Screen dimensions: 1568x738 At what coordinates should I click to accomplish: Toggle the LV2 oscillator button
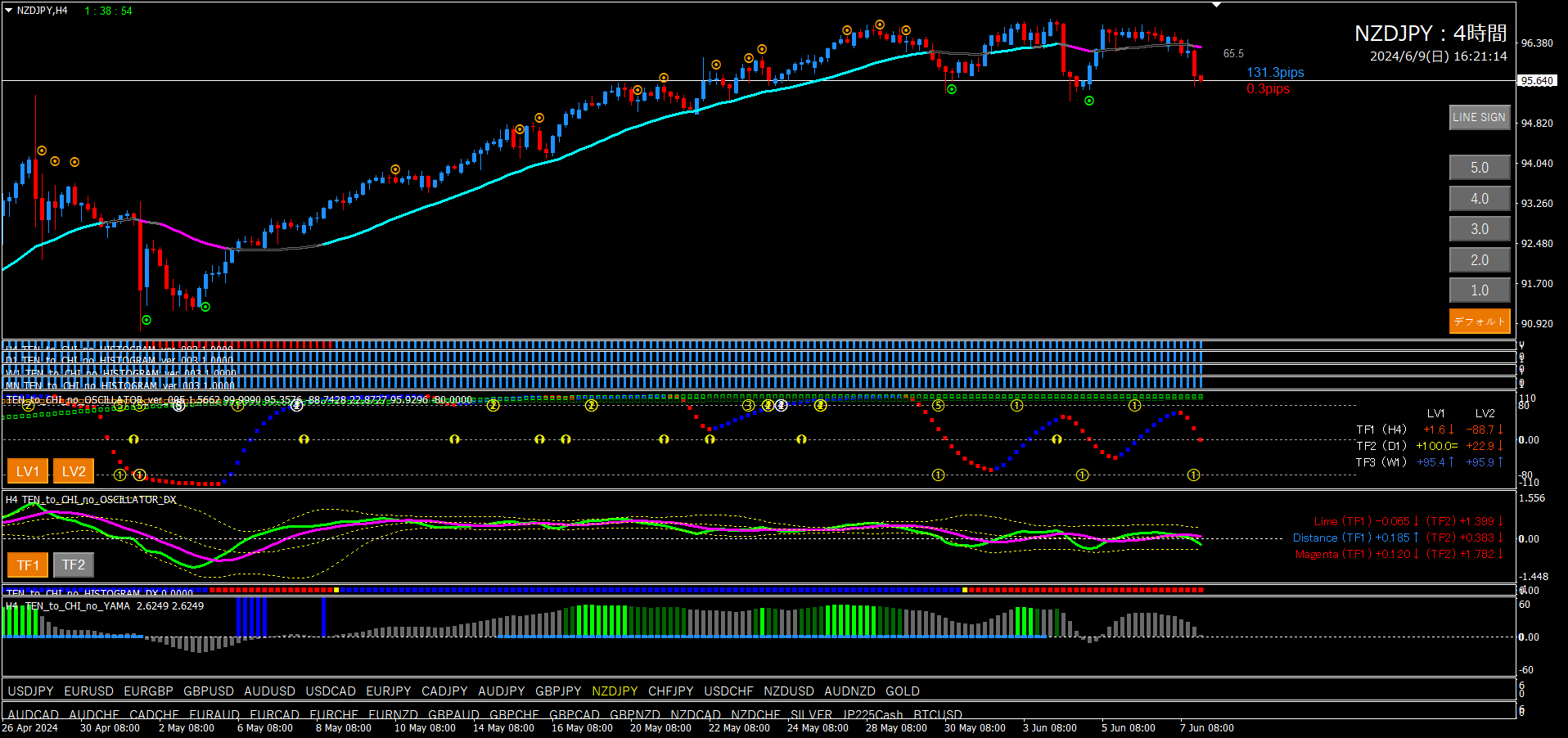74,471
